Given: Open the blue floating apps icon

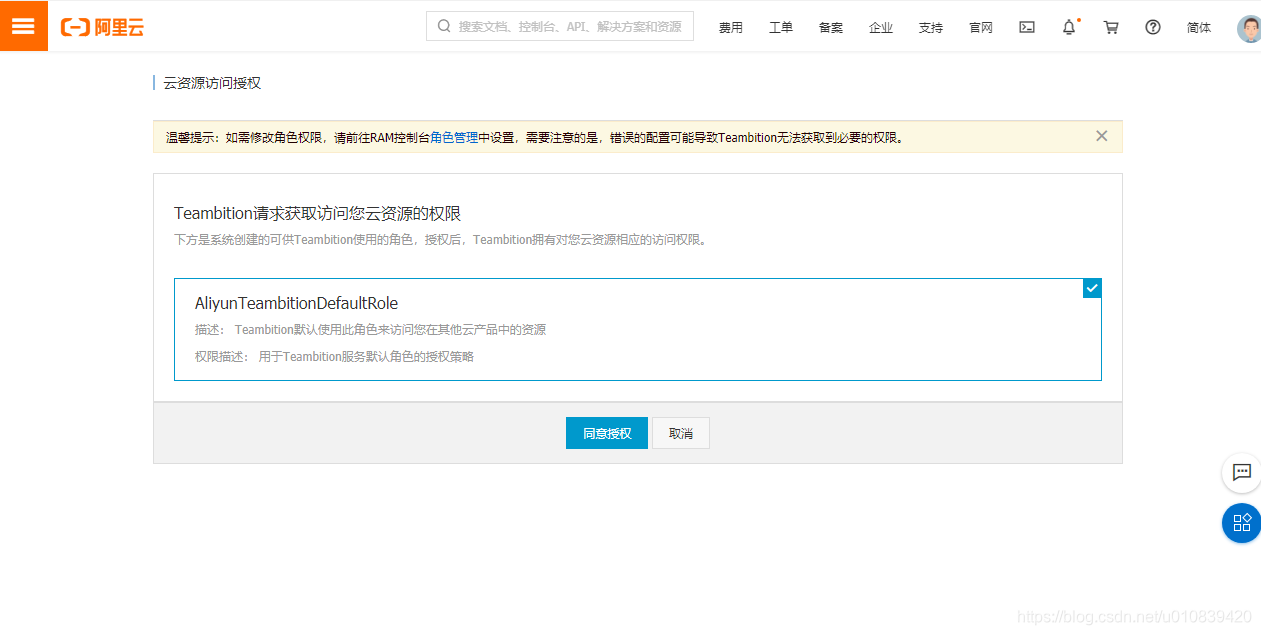Looking at the screenshot, I should click(1242, 522).
